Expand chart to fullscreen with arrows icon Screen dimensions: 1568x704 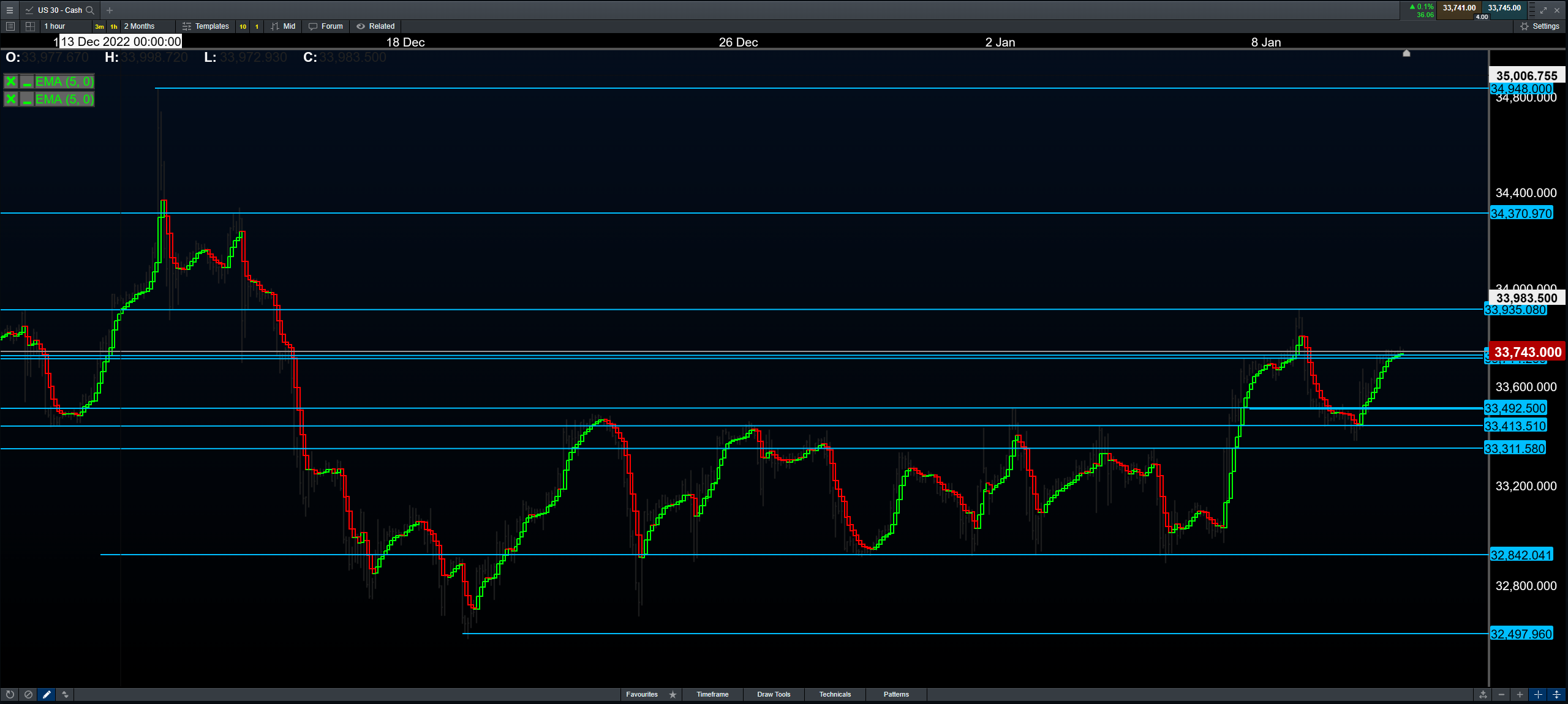pos(1543,10)
